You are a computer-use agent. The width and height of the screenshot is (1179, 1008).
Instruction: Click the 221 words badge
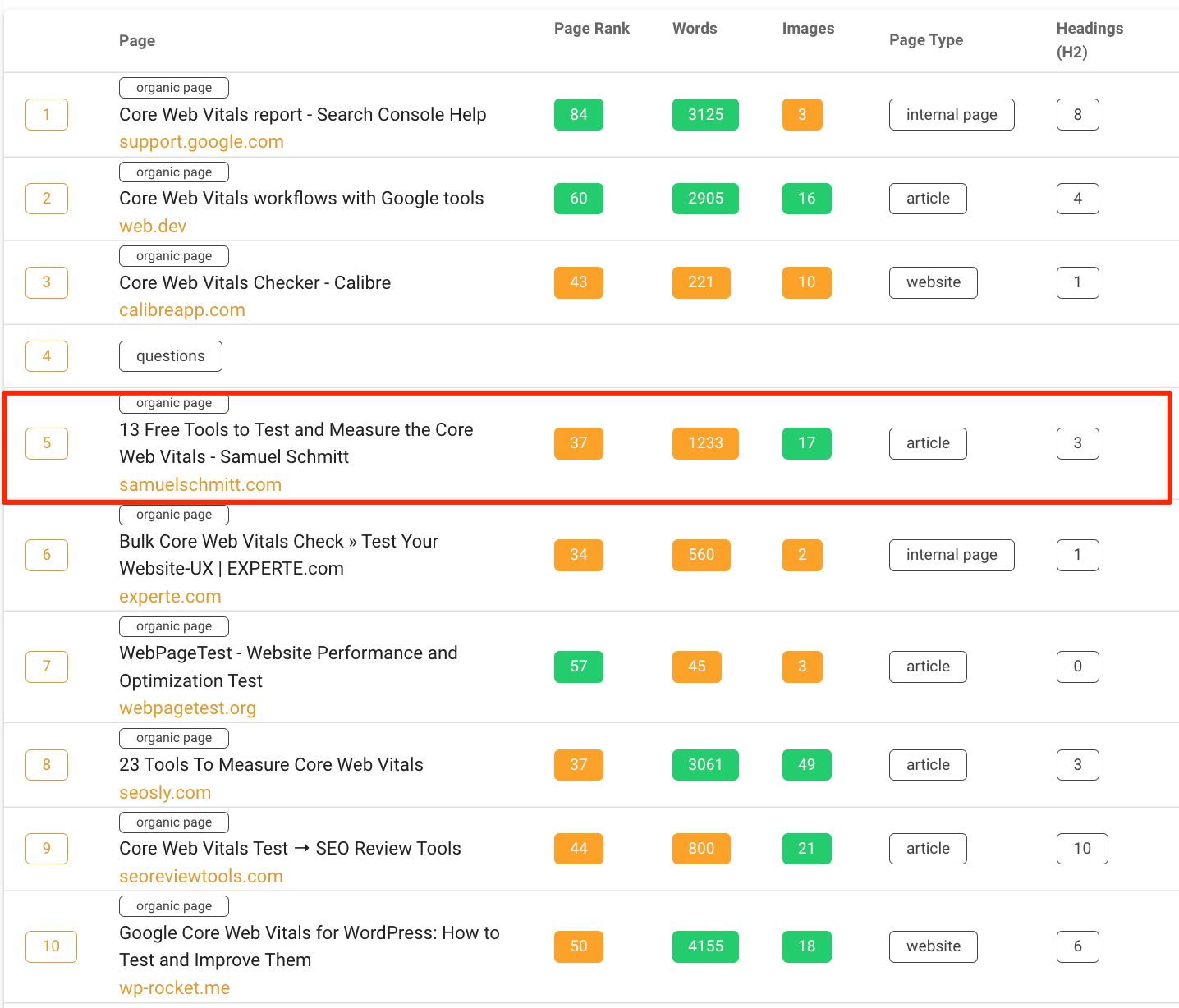tap(701, 282)
